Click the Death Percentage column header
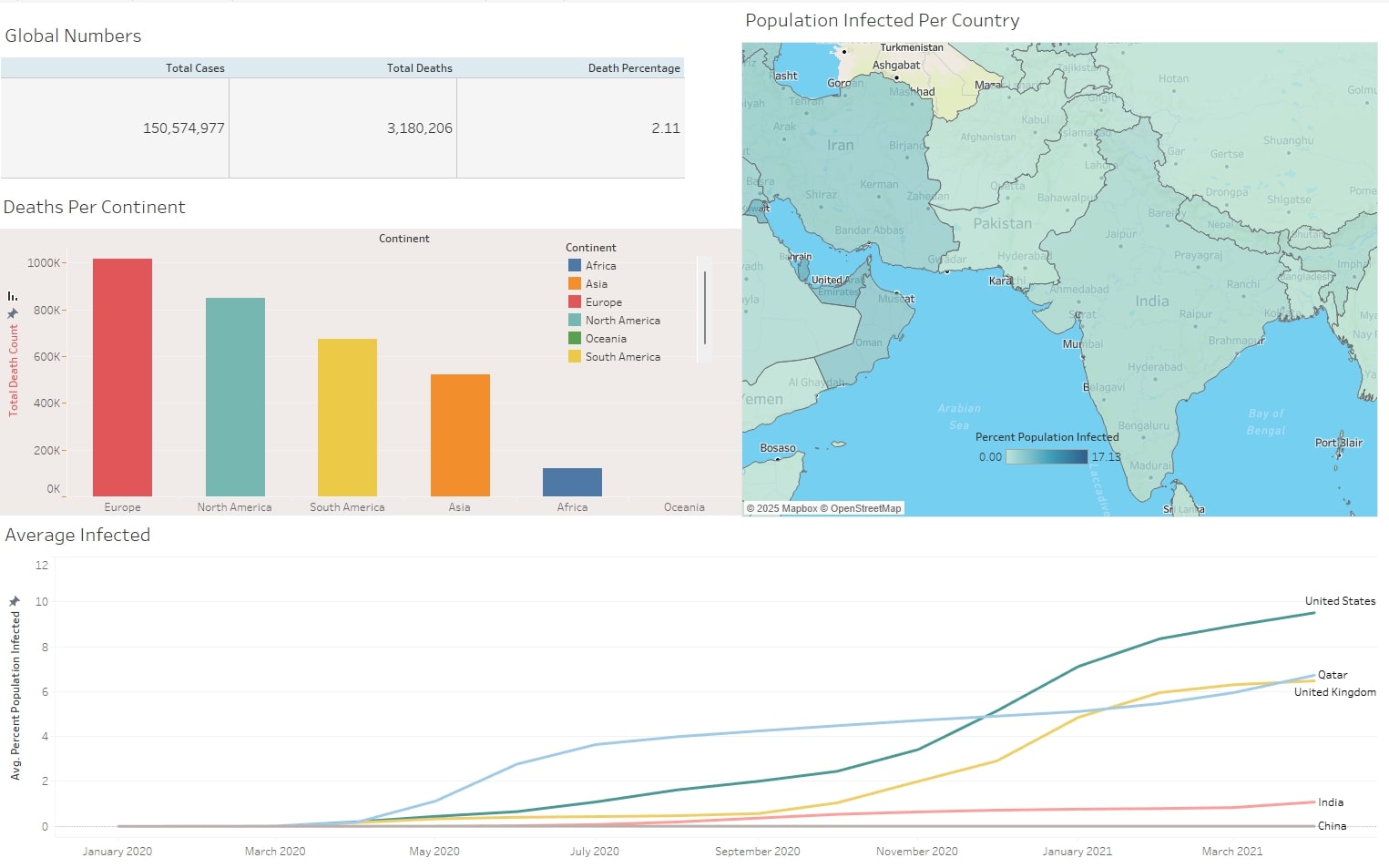 point(634,68)
